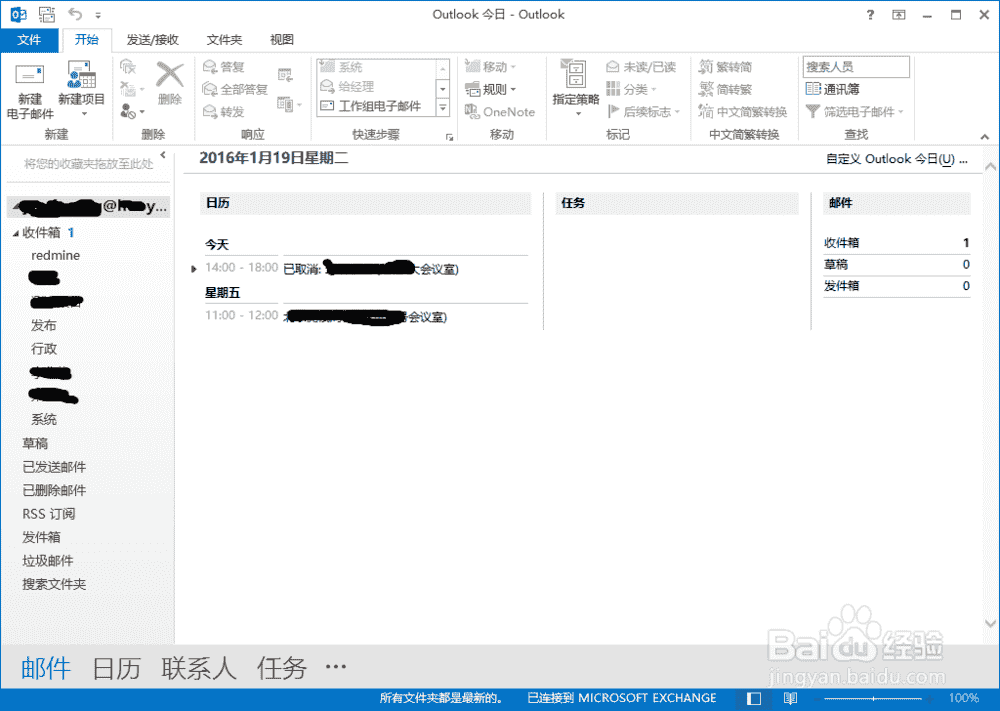Open the Follow Up (后续标志) dropdown
Viewport: 1000px width, 711px height.
pos(643,112)
